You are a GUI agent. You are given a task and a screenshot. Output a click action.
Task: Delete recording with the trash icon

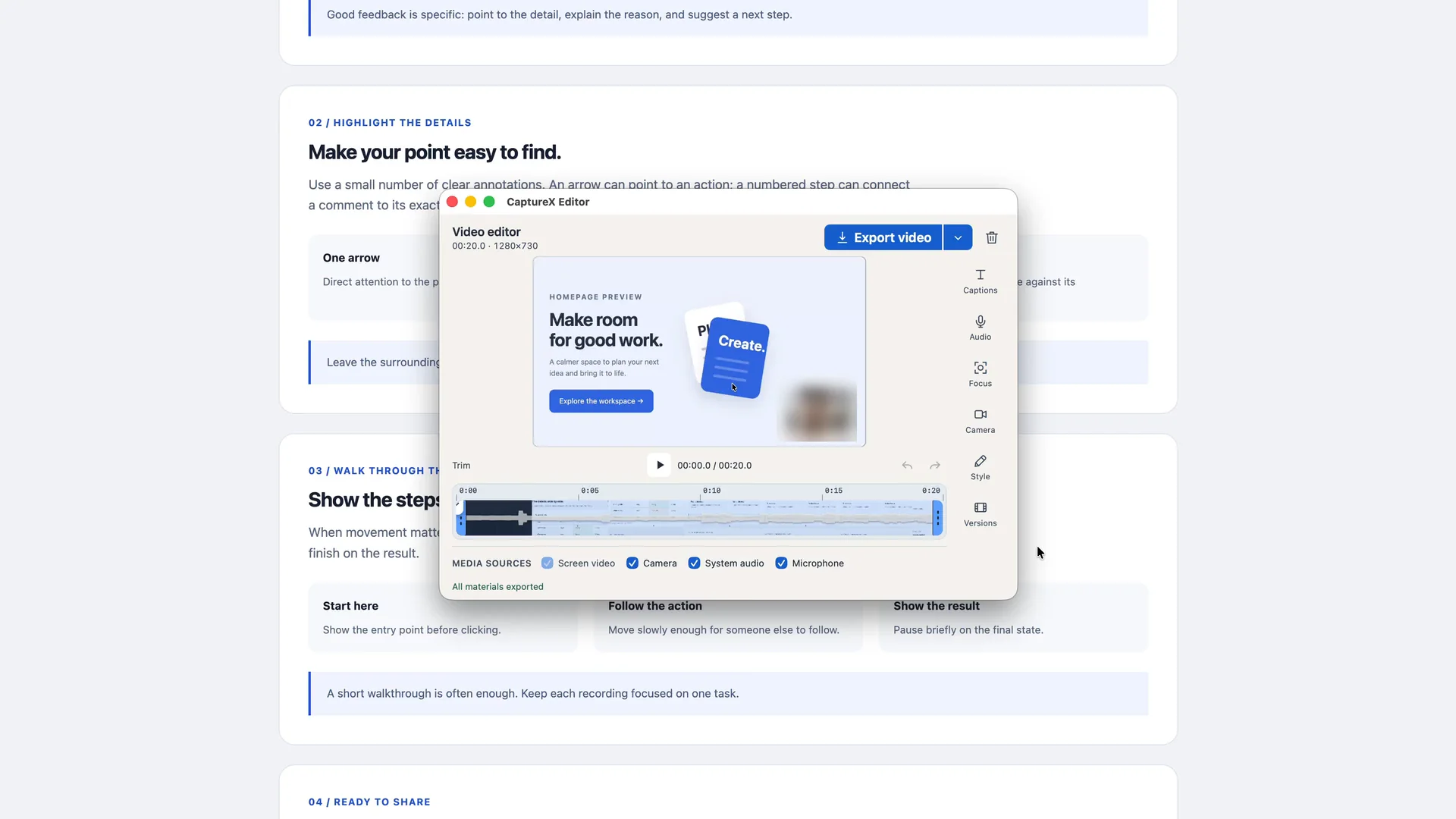[991, 237]
